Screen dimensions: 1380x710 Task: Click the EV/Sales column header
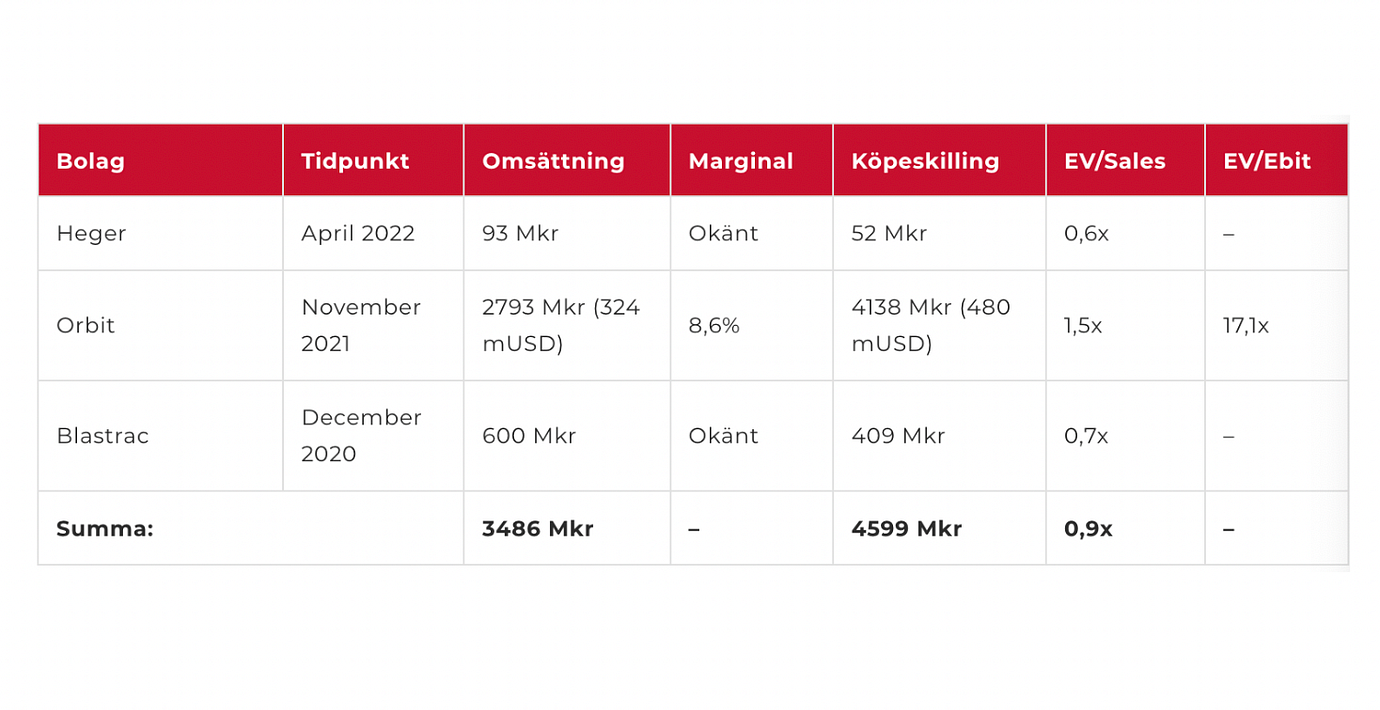(1115, 161)
